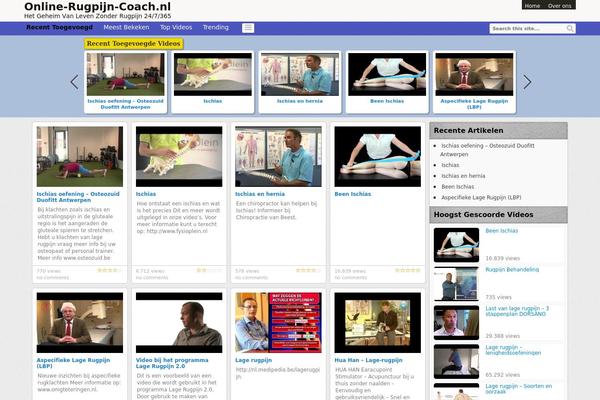
Task: Open carousel thumbnail for Ischias en hernia
Action: pos(300,74)
